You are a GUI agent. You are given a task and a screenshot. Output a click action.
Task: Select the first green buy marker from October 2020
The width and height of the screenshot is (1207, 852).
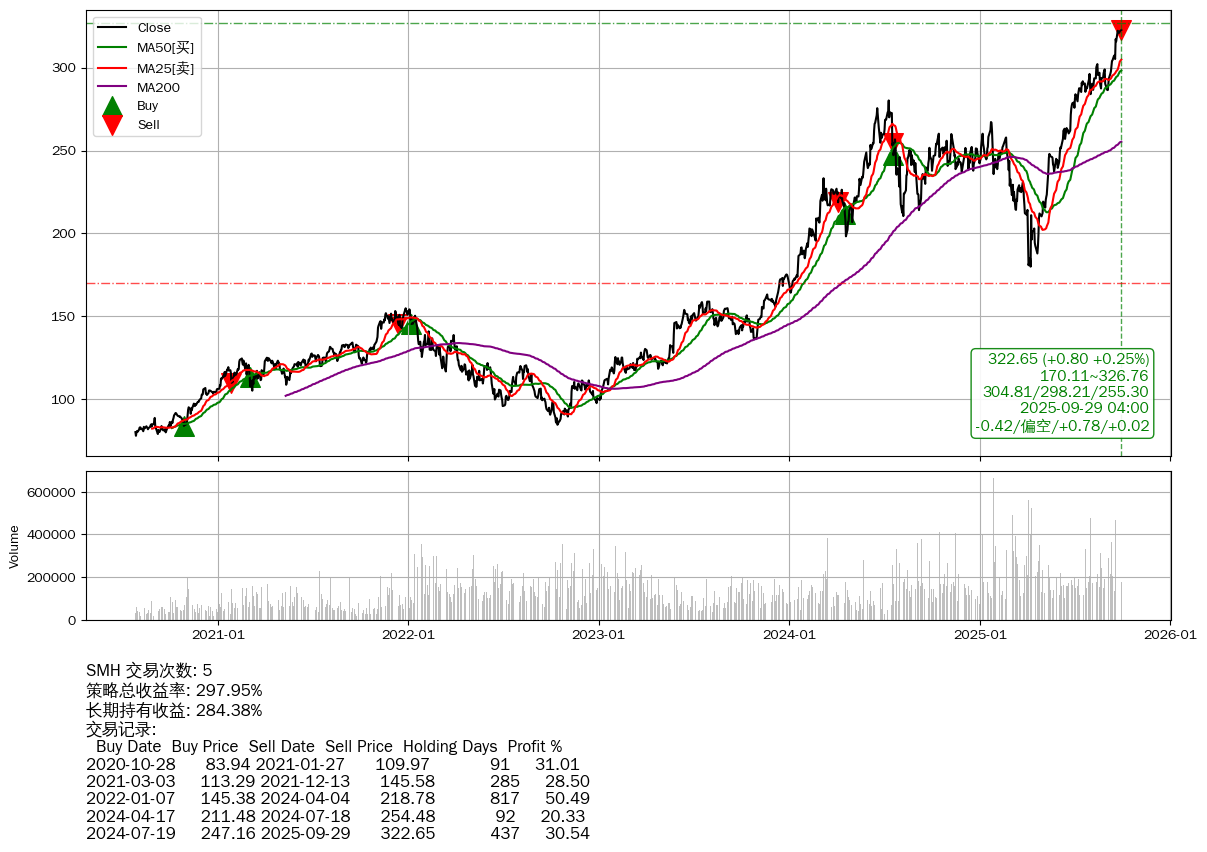(184, 427)
